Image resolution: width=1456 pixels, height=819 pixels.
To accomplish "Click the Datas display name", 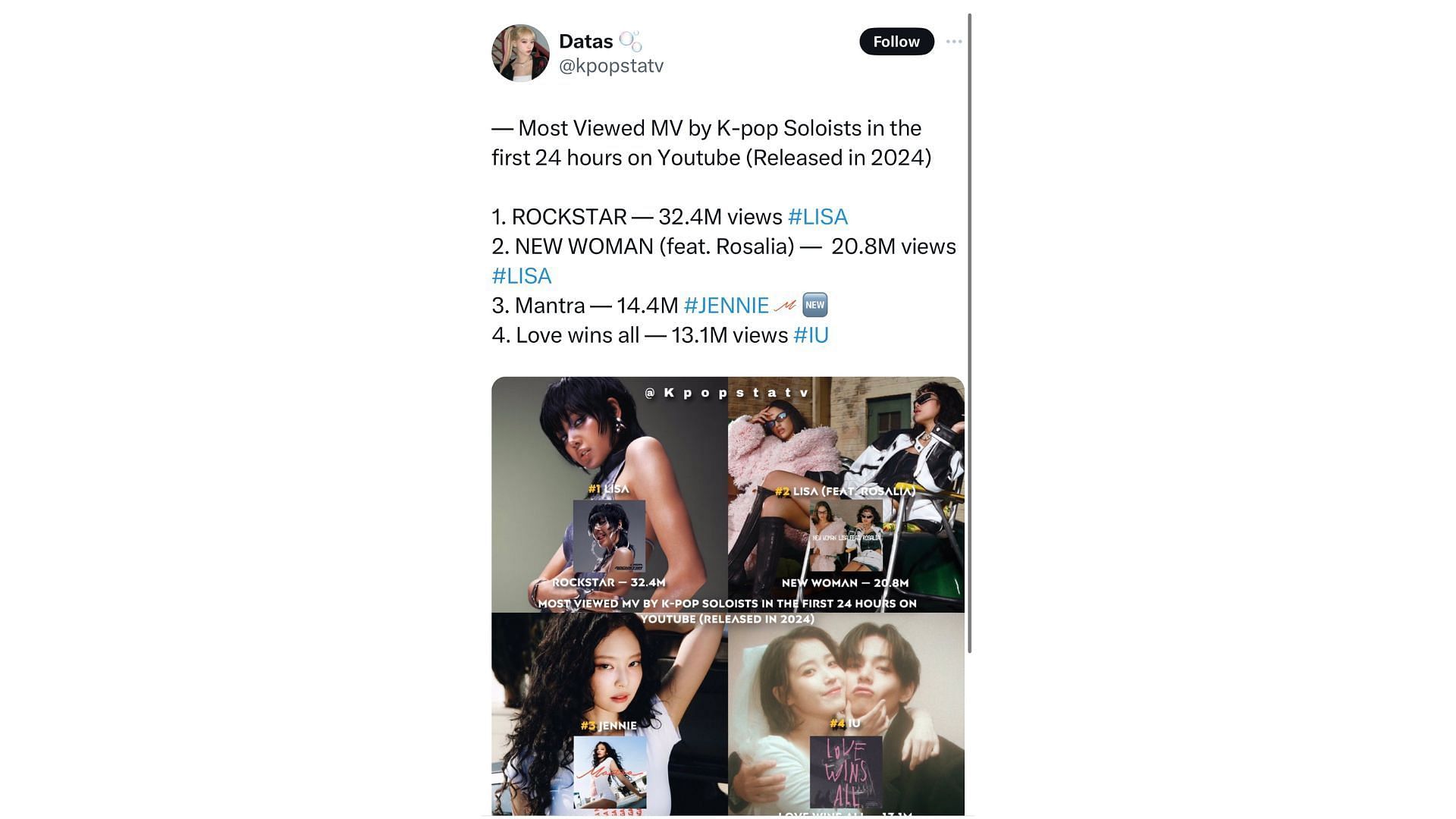I will tap(585, 42).
